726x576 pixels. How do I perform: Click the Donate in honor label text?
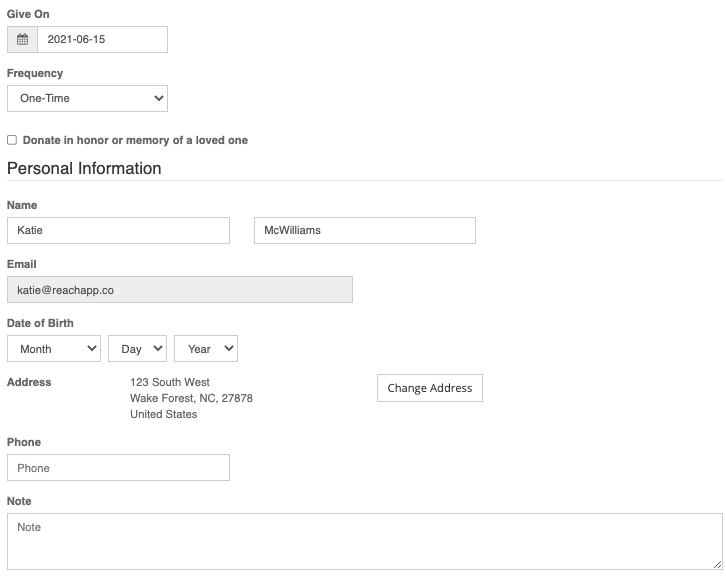(x=135, y=140)
